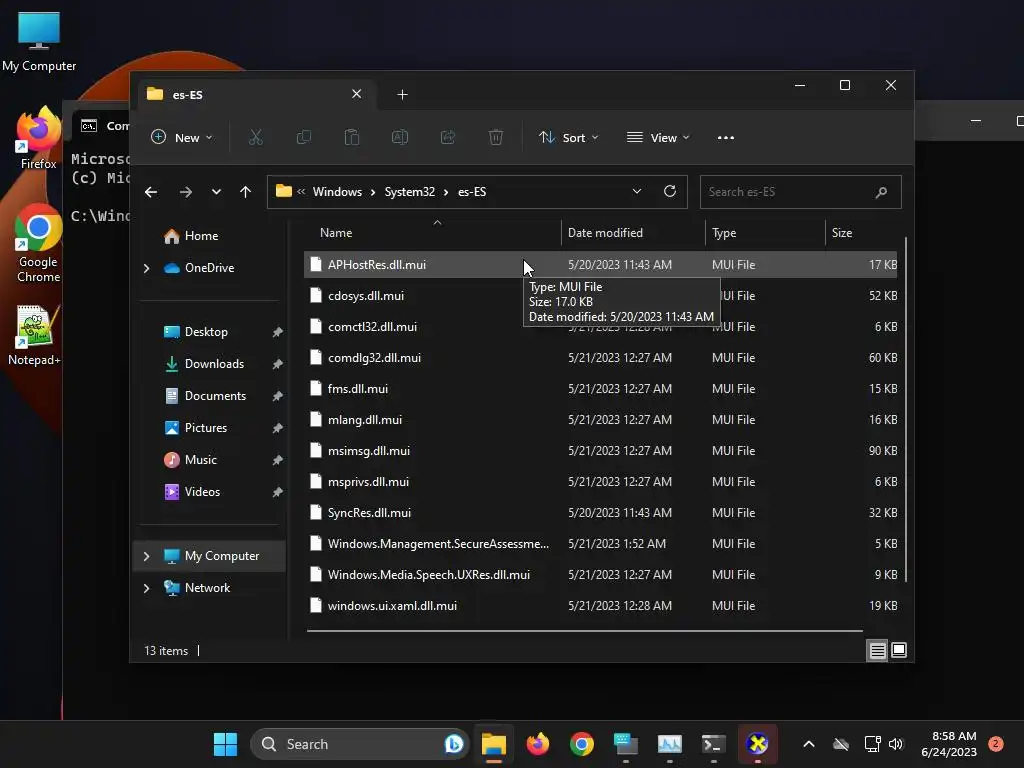
Task: Switch to details view layout icon
Action: click(877, 650)
